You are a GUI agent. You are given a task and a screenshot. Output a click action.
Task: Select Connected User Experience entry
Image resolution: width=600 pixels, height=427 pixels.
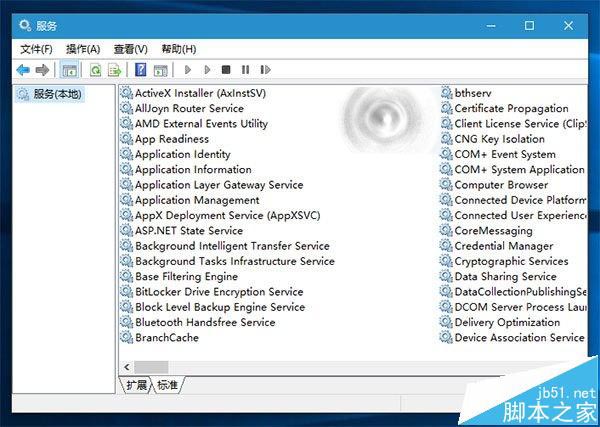click(x=520, y=215)
